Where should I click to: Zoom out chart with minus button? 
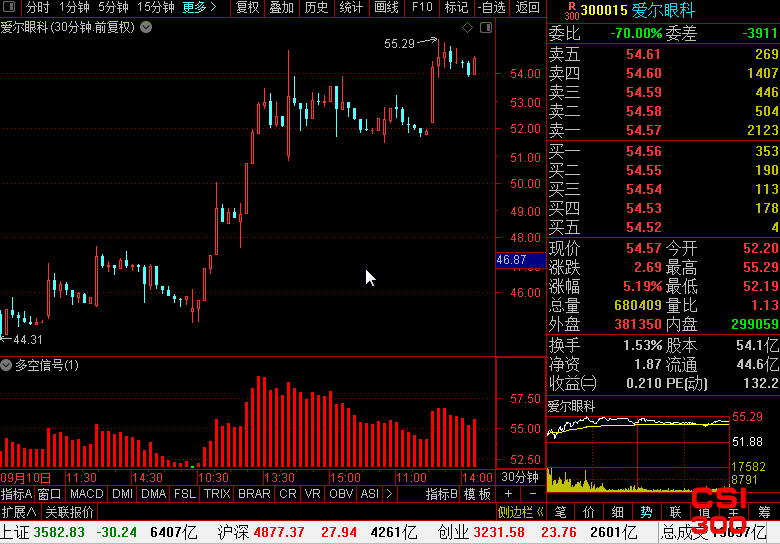(533, 494)
